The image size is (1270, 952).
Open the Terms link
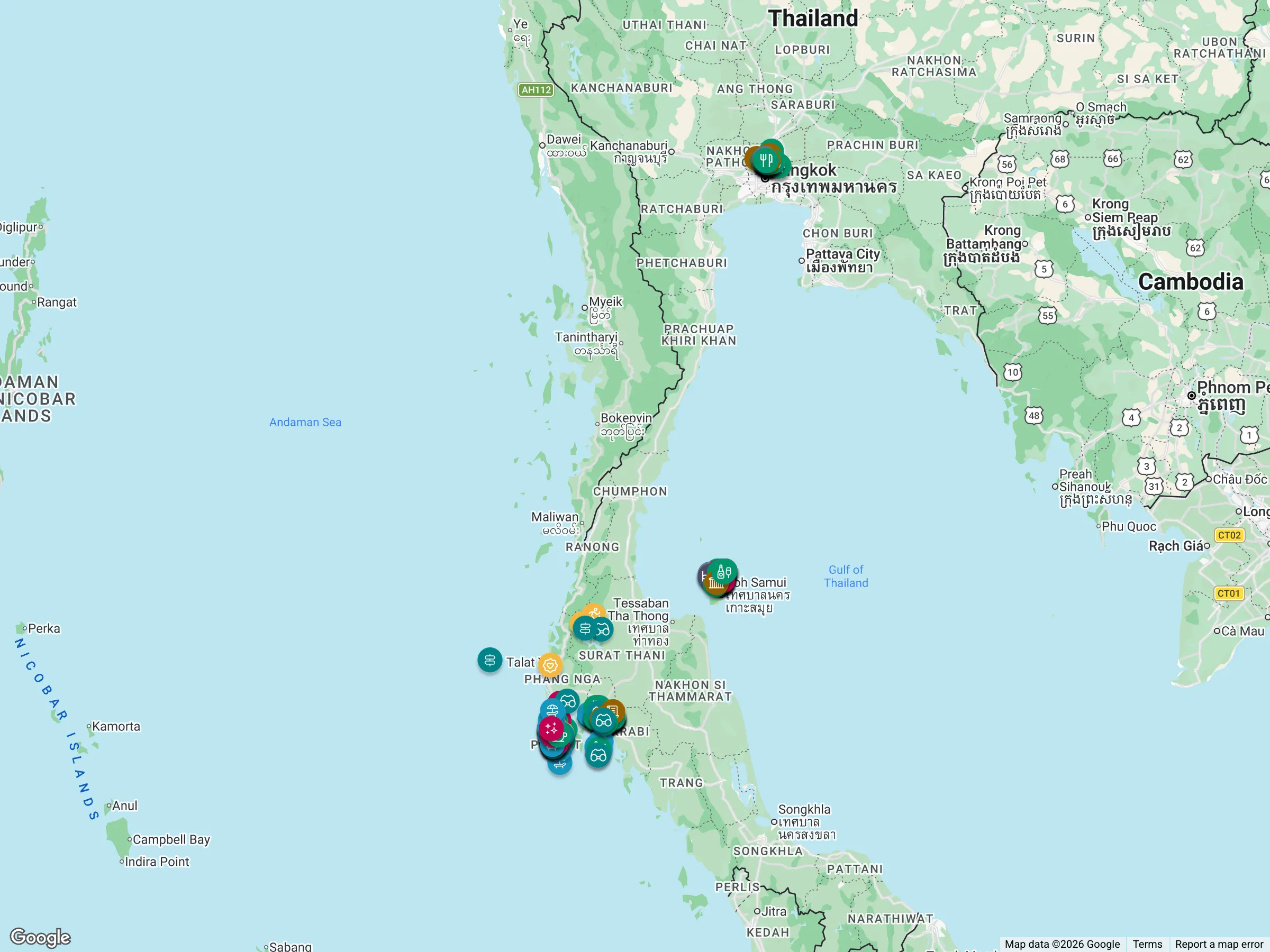tap(1148, 944)
